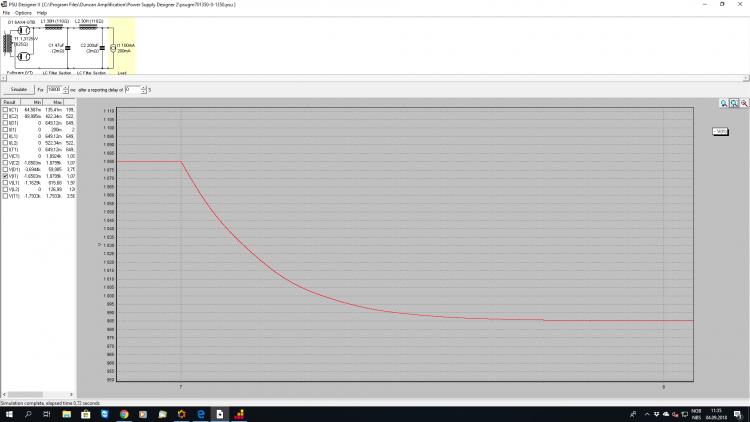Screen dimensions: 750x422
Task: Enable the V(C2) result trace checkbox
Action: point(5,163)
